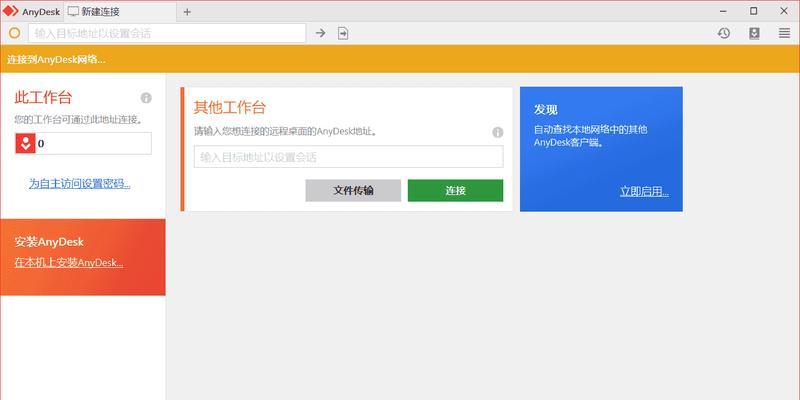Click the green 连接 button
Image resolution: width=800 pixels, height=400 pixels.
(455, 190)
